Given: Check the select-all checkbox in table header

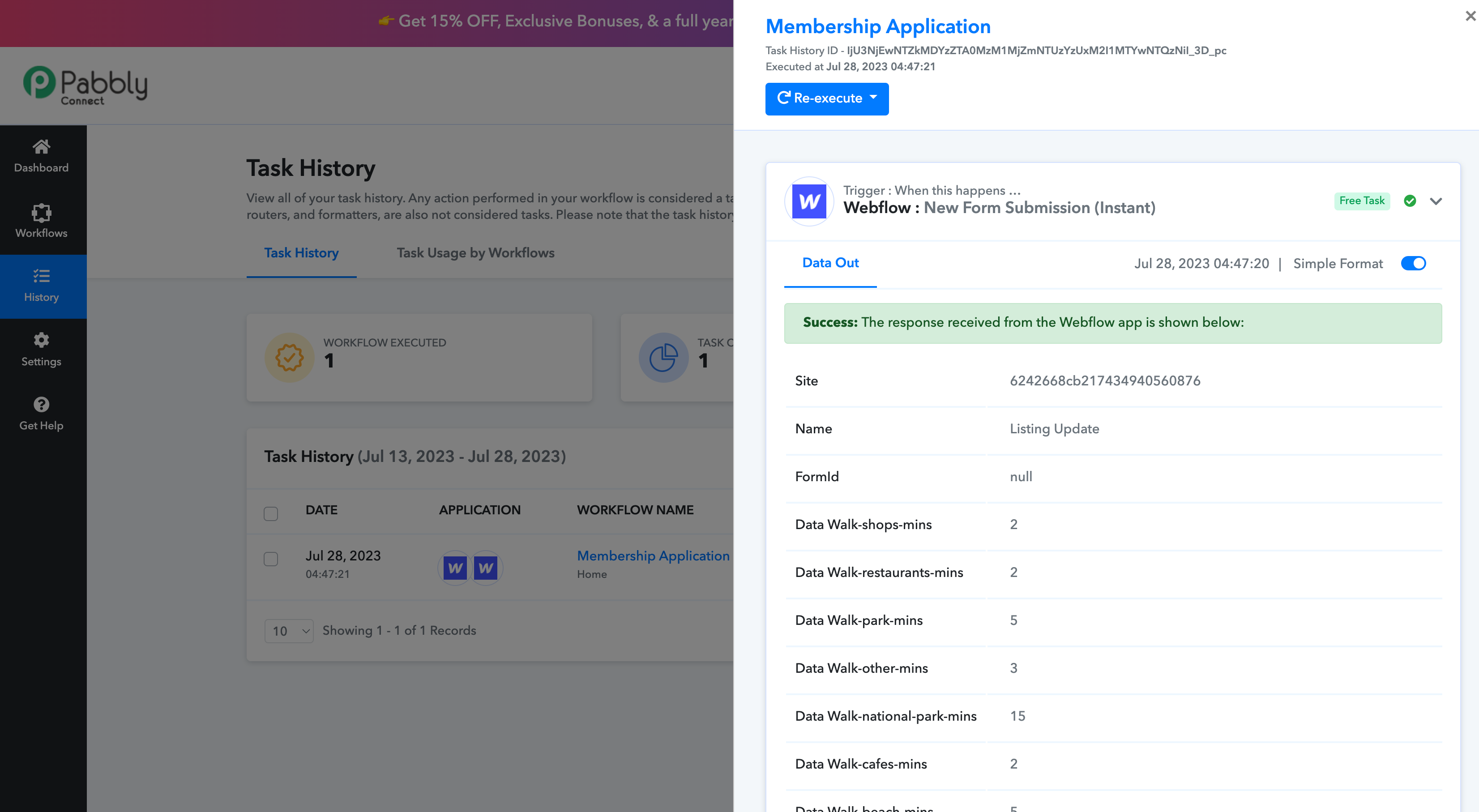Looking at the screenshot, I should tap(271, 513).
